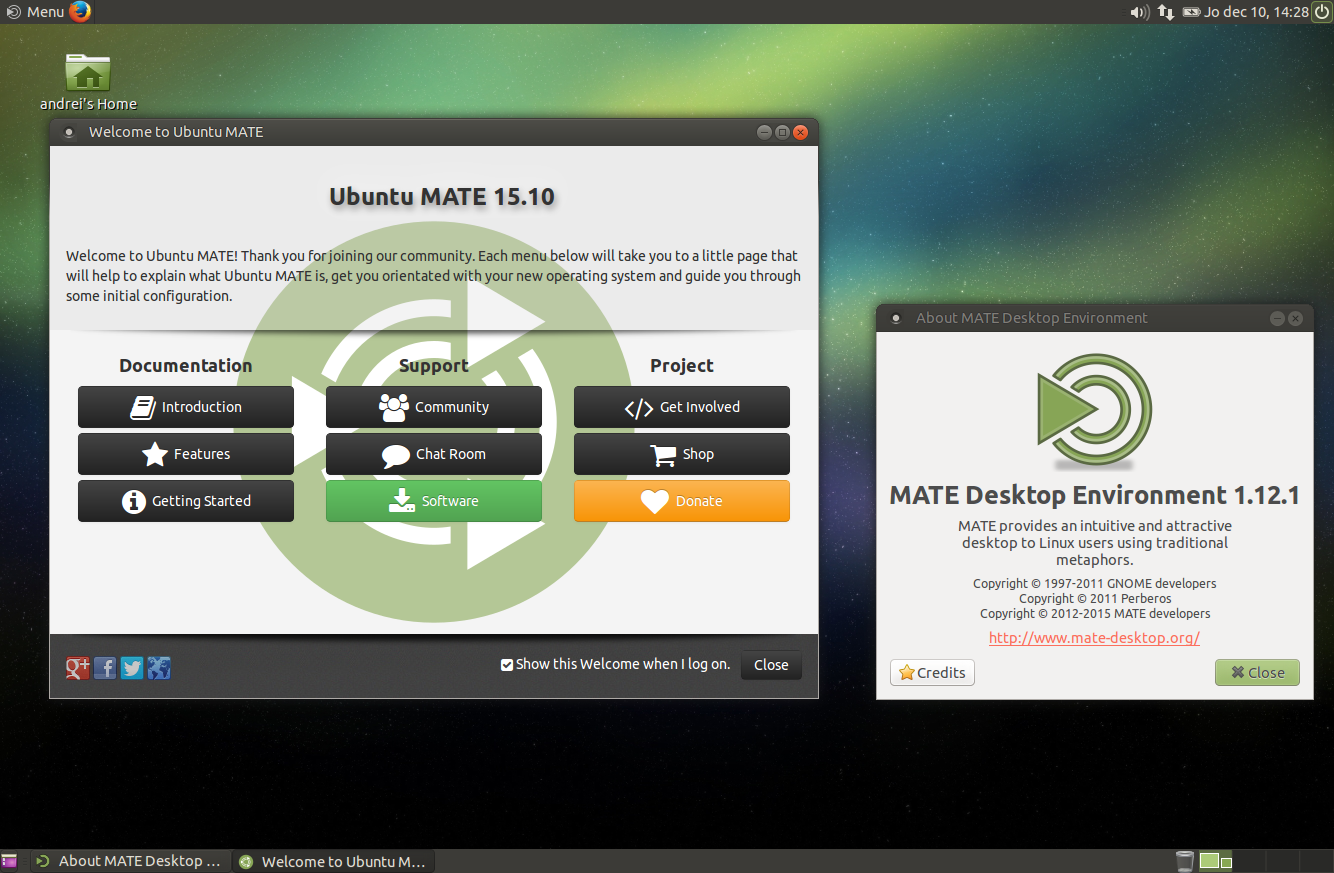Open the world map website icon
Screen dimensions: 1334x873
[x=159, y=668]
